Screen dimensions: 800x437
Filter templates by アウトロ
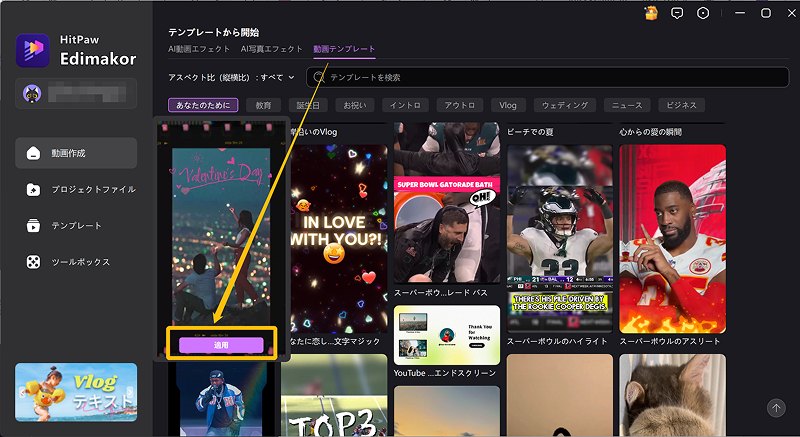(x=460, y=106)
